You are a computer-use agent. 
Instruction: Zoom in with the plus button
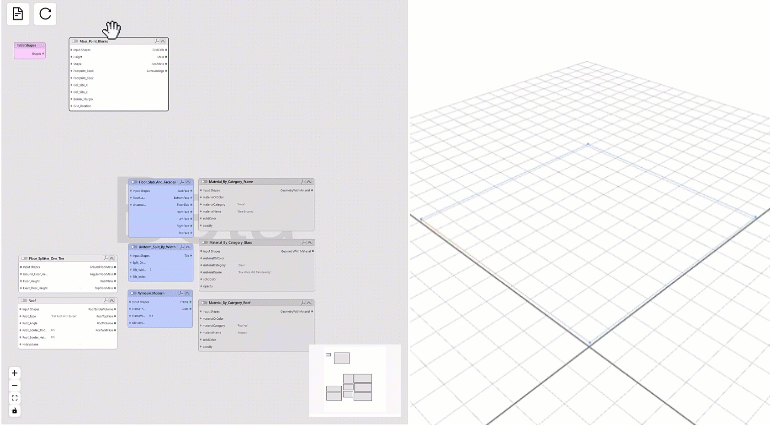coord(14,373)
